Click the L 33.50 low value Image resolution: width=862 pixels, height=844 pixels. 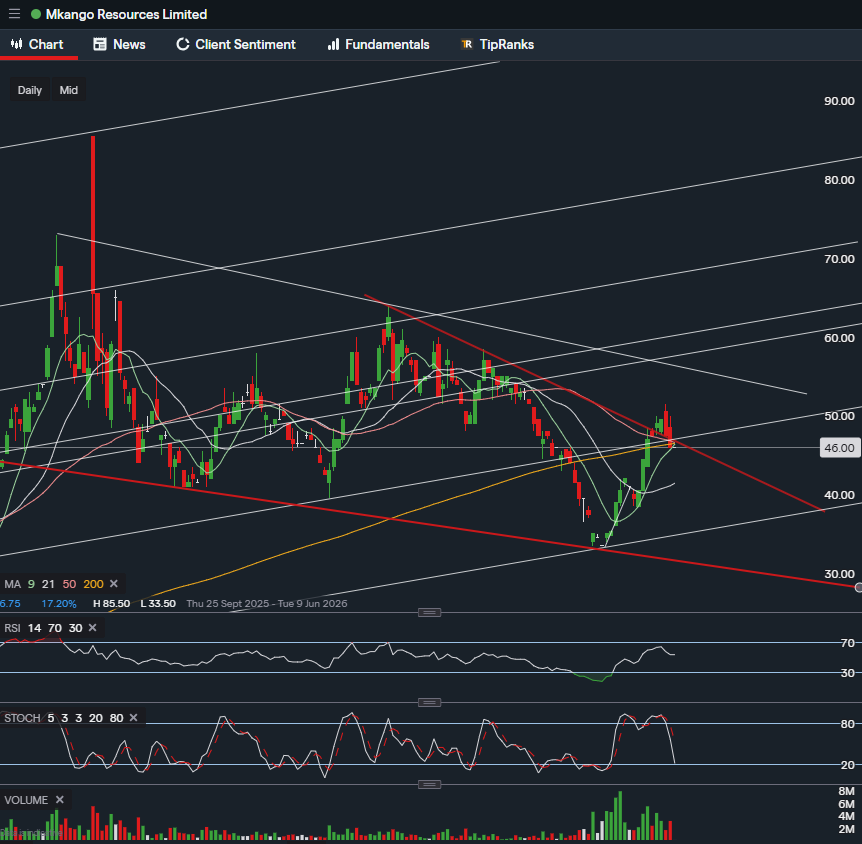(158, 604)
